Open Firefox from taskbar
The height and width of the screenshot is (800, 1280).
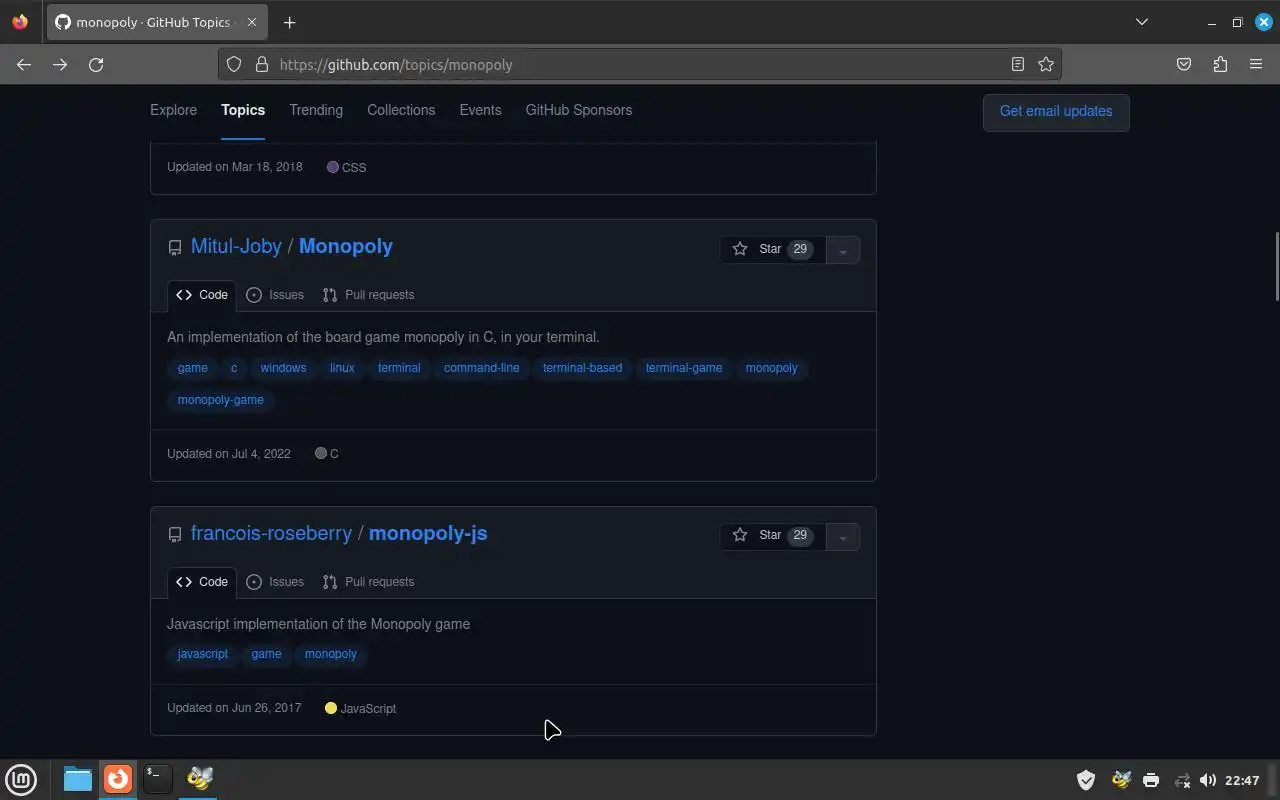pyautogui.click(x=118, y=779)
